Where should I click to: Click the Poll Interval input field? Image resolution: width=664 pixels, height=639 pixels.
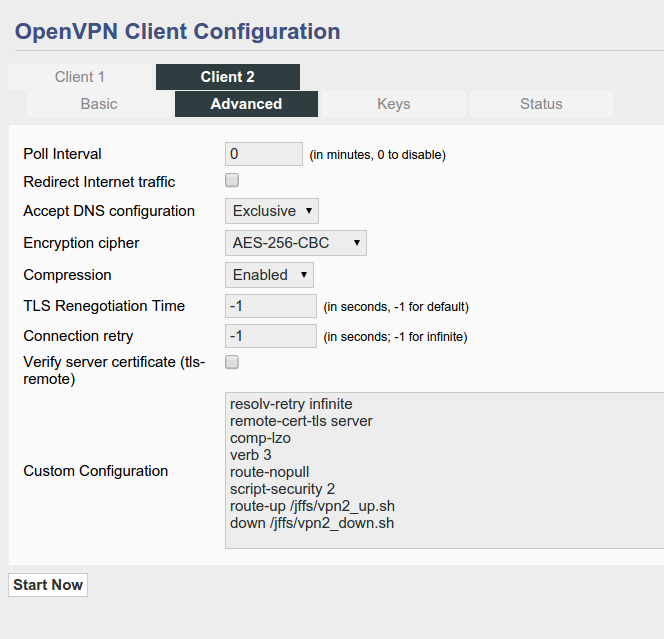click(264, 154)
